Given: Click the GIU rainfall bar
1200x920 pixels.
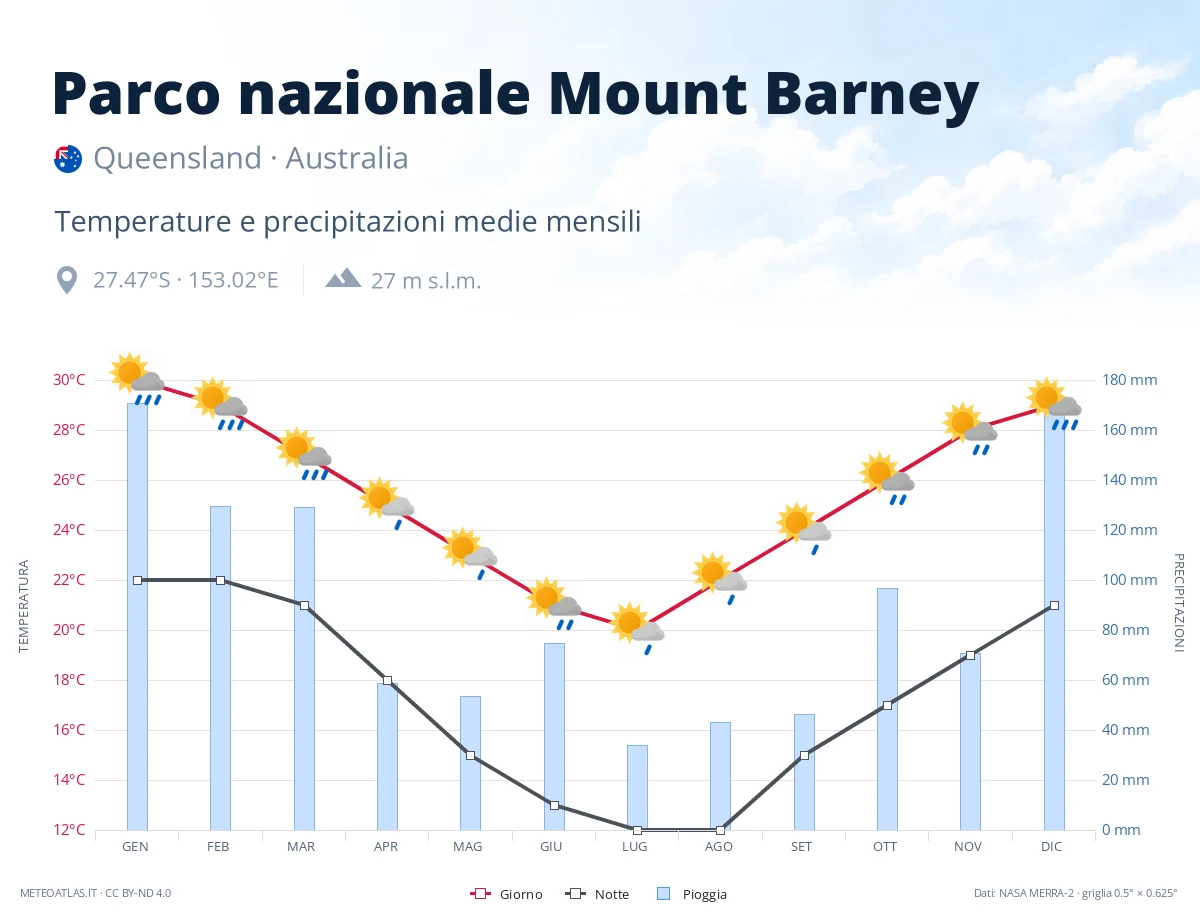Looking at the screenshot, I should click(x=554, y=736).
